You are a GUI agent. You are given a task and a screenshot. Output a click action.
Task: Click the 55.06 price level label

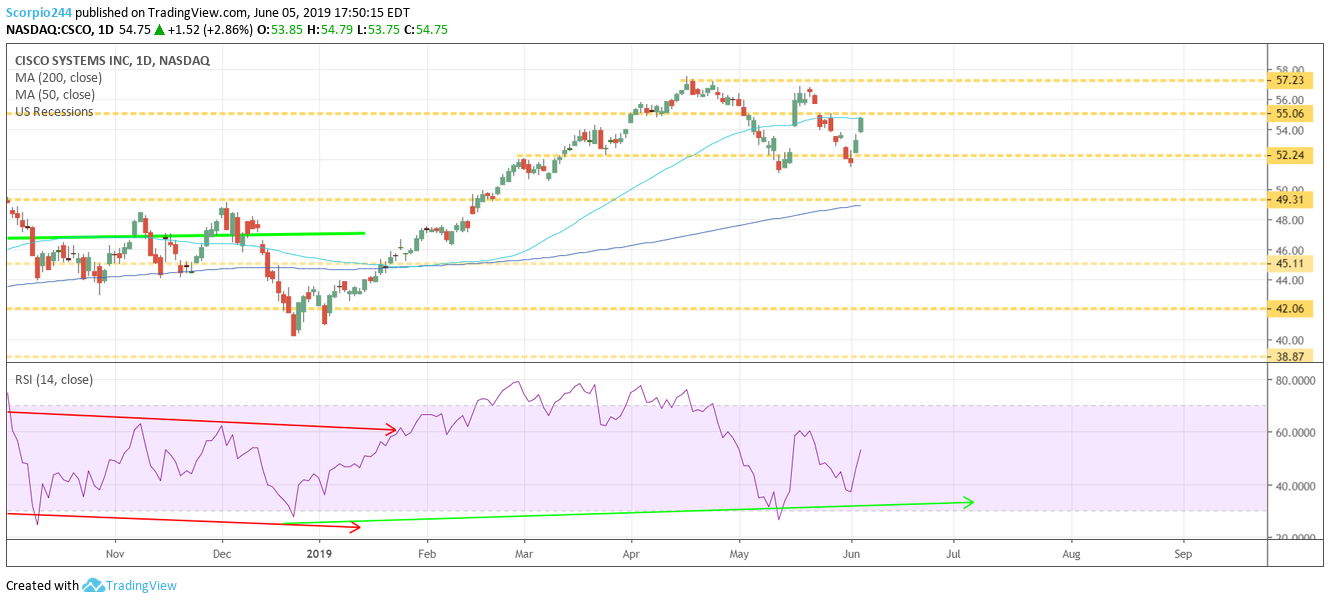(1289, 114)
